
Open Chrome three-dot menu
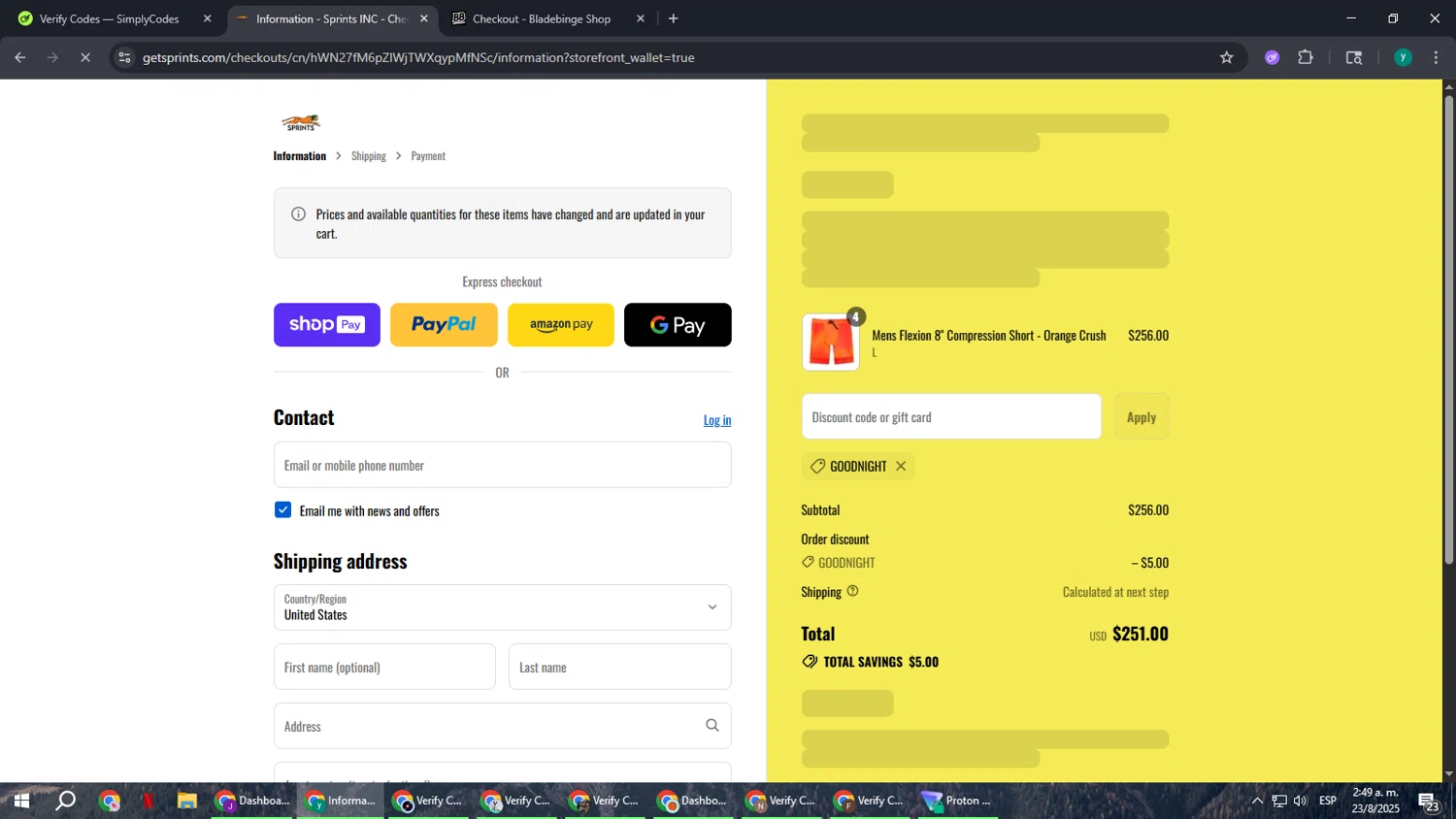[1436, 57]
